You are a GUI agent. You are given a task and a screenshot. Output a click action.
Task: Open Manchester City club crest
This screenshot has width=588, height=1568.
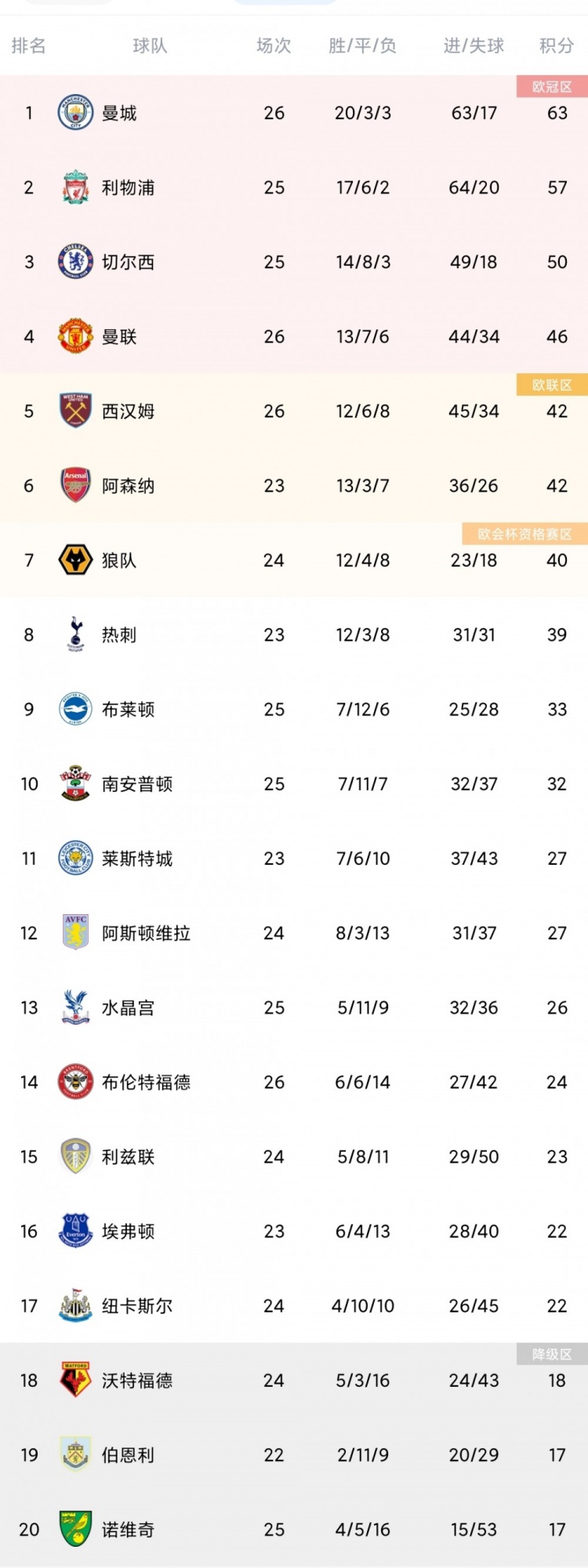pos(76,113)
